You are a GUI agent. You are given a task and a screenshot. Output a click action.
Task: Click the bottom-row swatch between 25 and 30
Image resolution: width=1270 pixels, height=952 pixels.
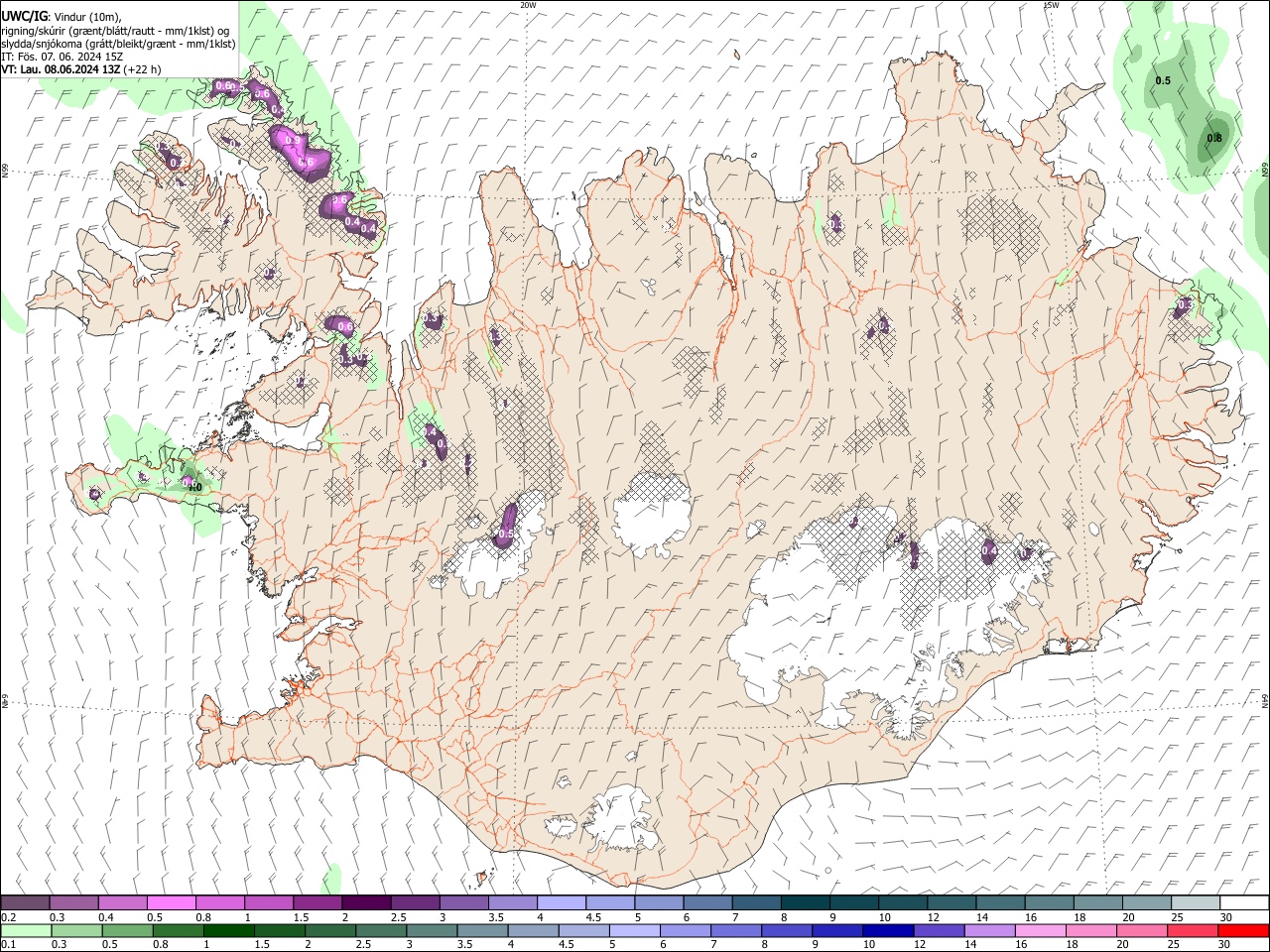[x=1191, y=930]
